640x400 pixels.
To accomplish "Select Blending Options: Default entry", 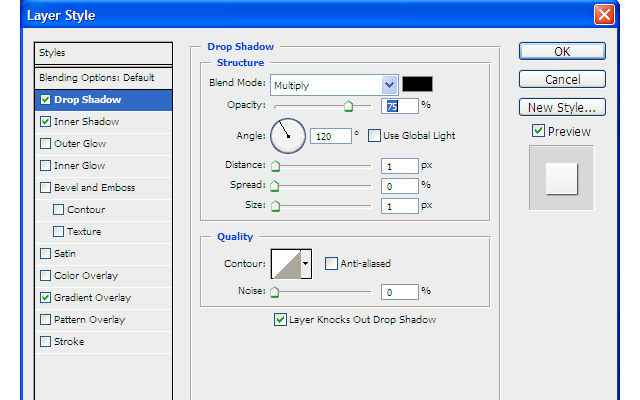I will tap(96, 78).
